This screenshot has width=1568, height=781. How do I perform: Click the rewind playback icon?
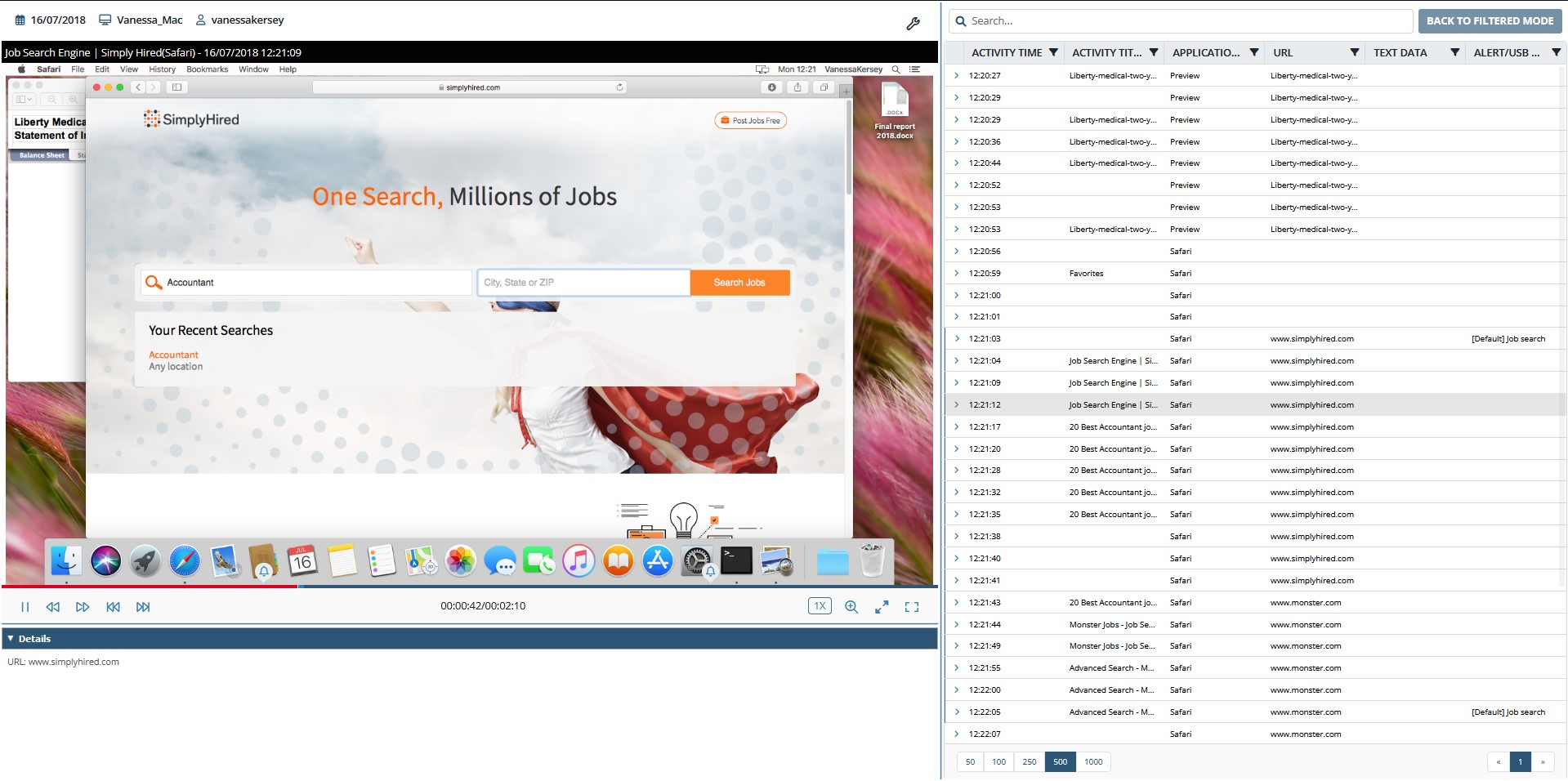(x=53, y=607)
